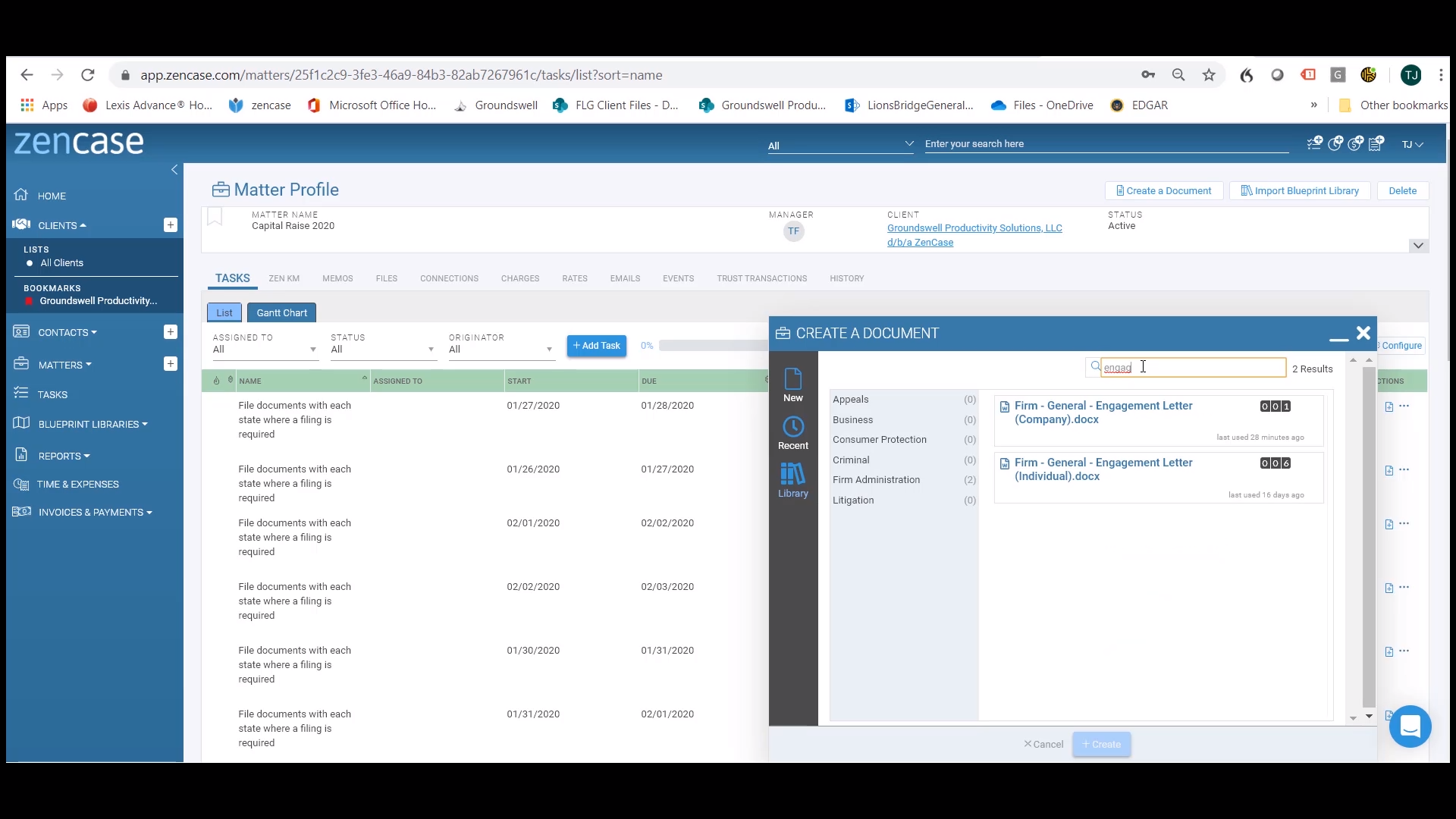1456x819 pixels.
Task: Click the Import Blueprint Library button
Action: point(1299,190)
